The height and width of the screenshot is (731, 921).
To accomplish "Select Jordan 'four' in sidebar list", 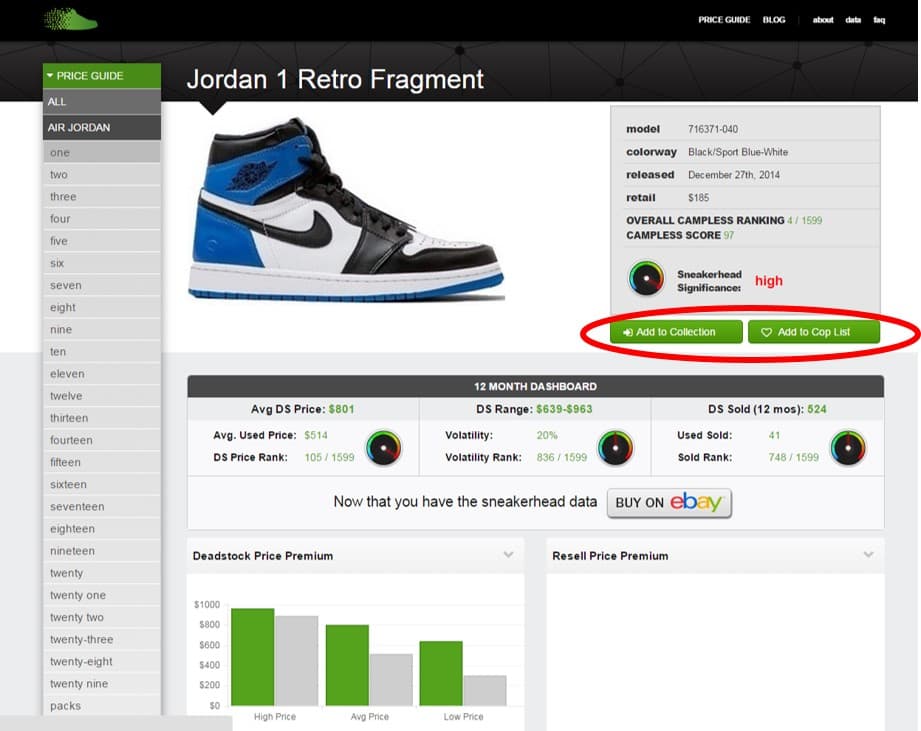I will coord(102,219).
